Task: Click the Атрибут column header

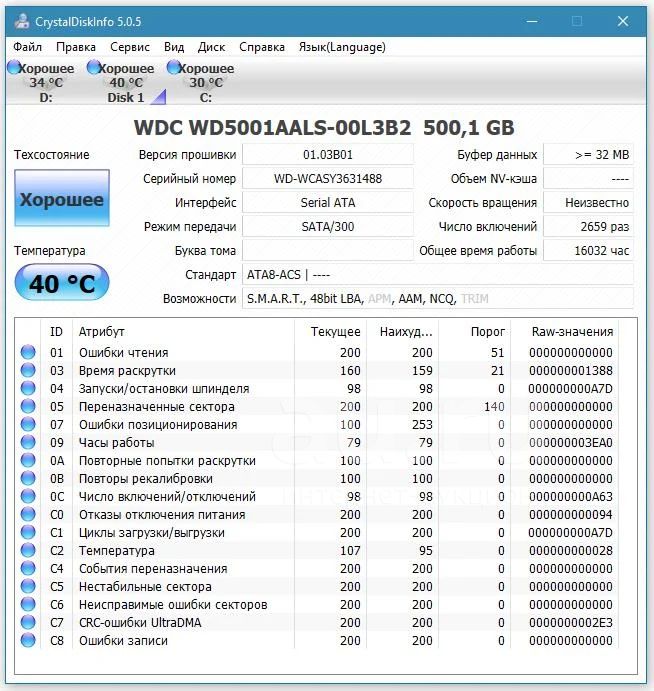Action: (183, 331)
